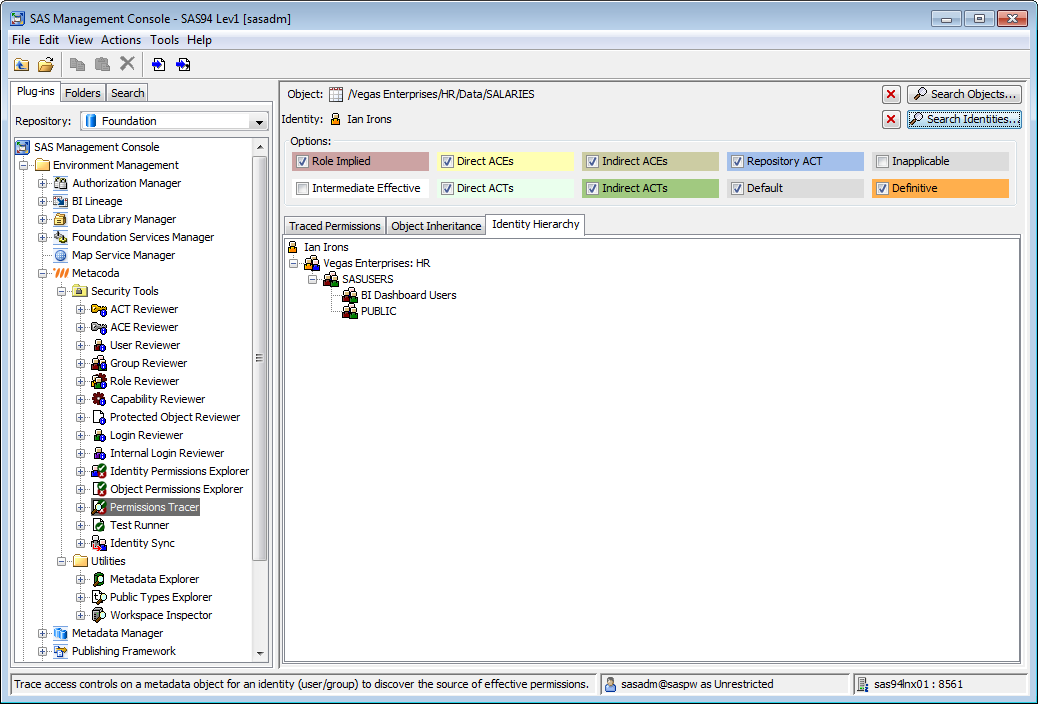Select the BI Dashboard Users group
1038x704 pixels.
pyautogui.click(x=408, y=295)
